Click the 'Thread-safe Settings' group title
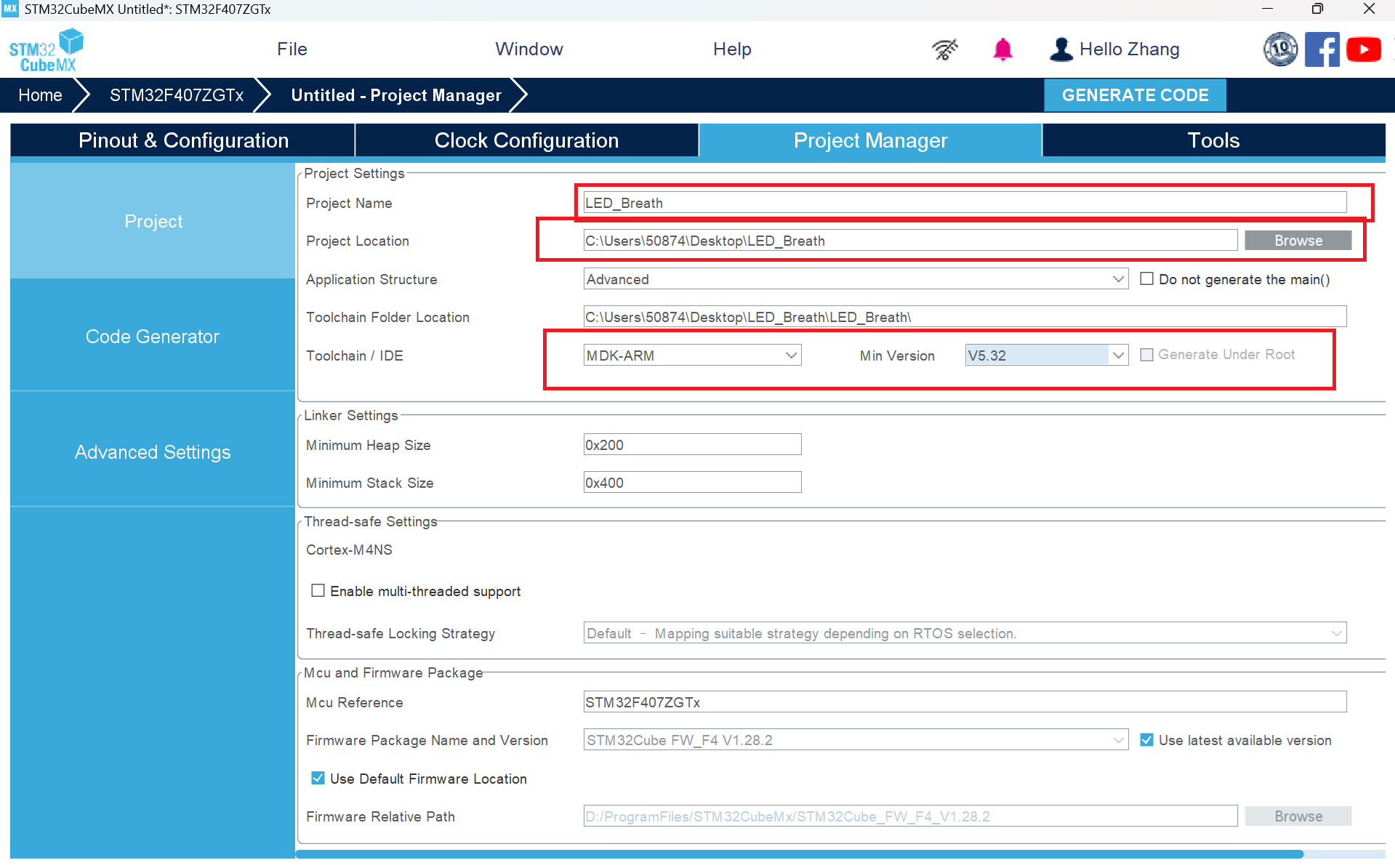 pos(371,521)
